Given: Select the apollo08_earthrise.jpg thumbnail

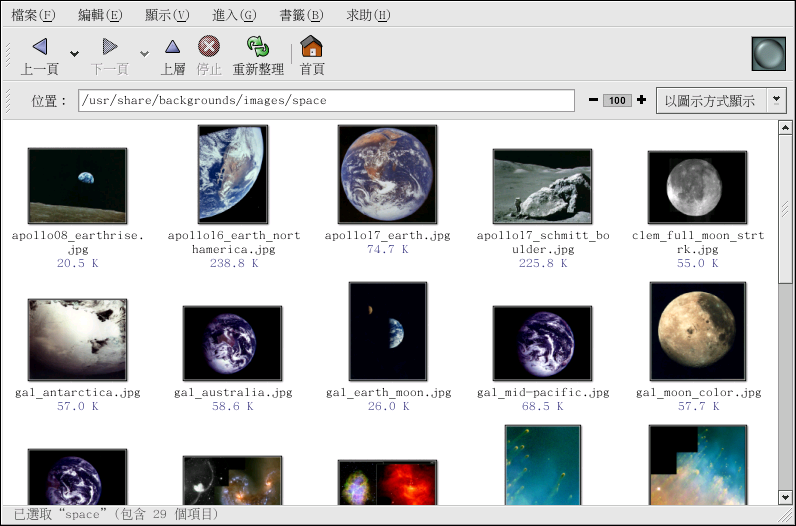Looking at the screenshot, I should coord(77,186).
